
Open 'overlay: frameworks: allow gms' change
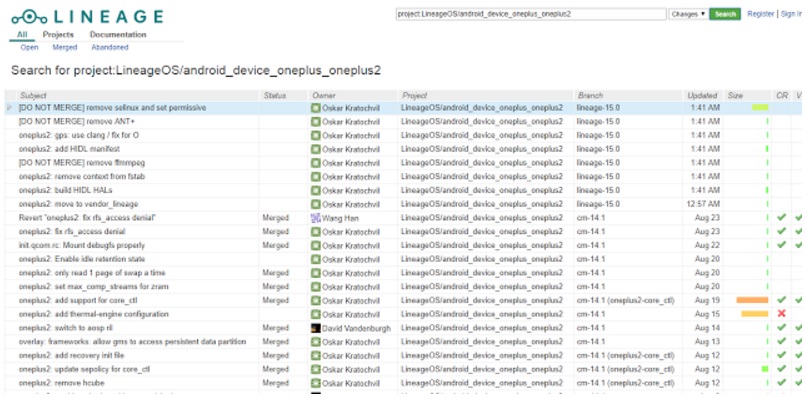point(132,342)
